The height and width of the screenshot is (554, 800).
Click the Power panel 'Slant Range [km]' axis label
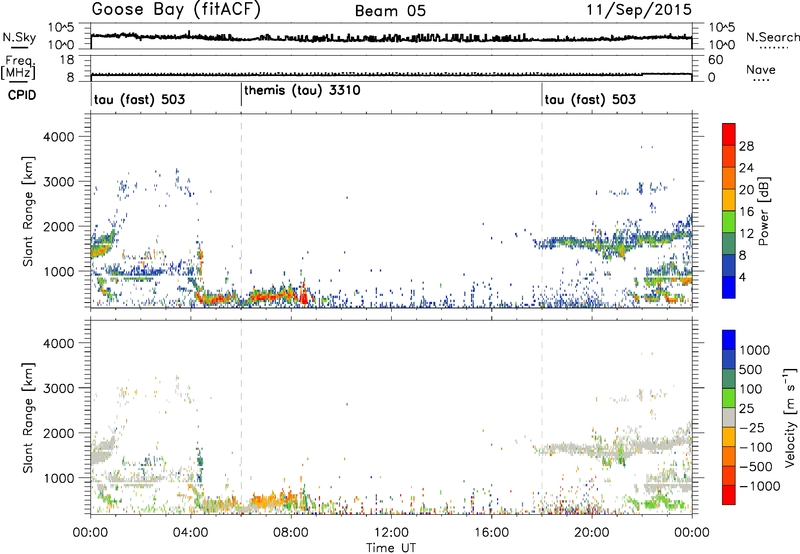coord(28,211)
